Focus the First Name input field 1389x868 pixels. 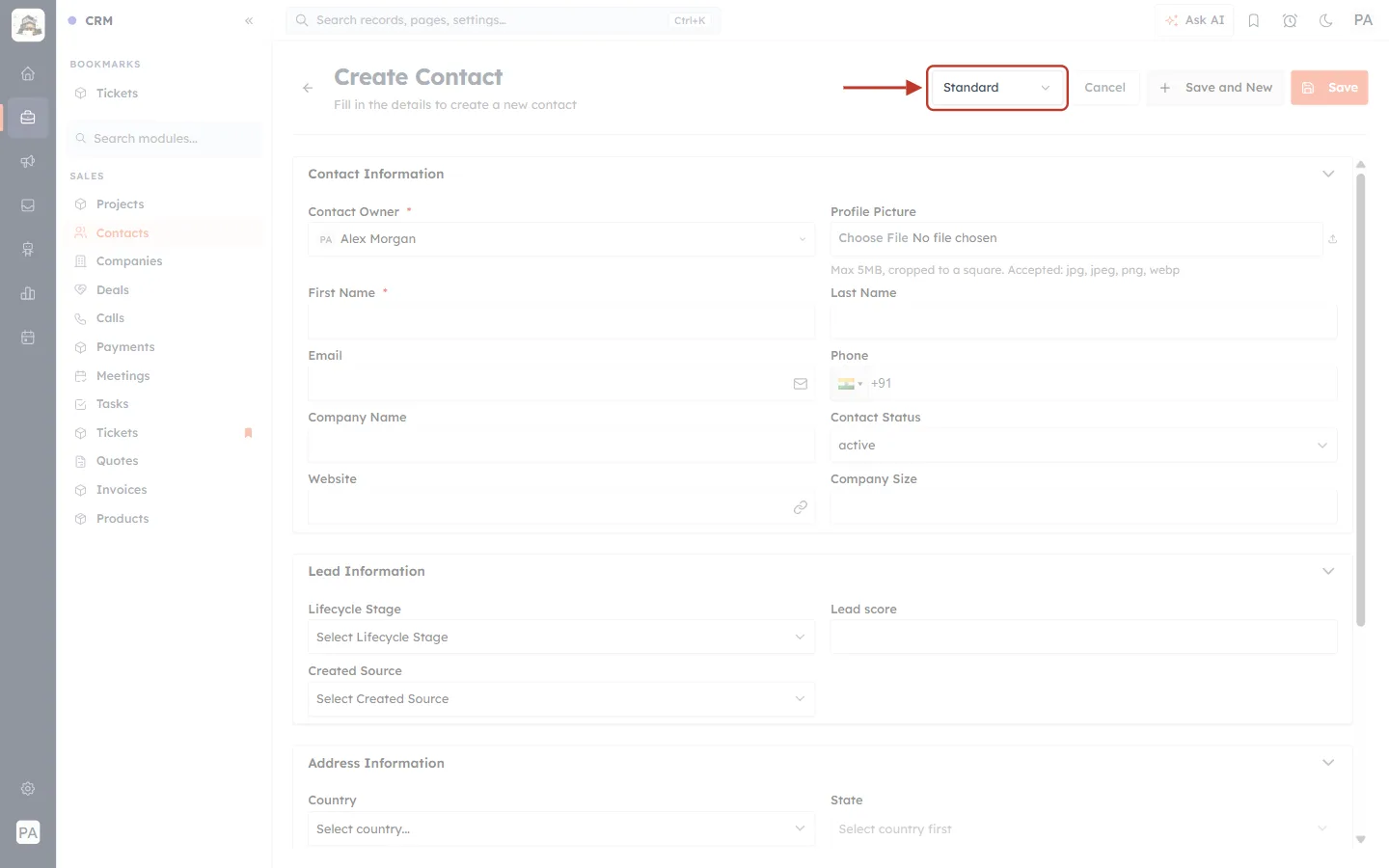561,322
